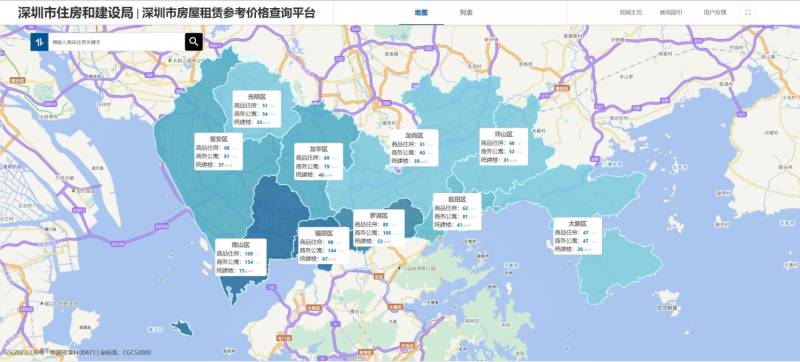Select the 龙岗区 district info card
This screenshot has width=800, height=362.
pyautogui.click(x=414, y=148)
